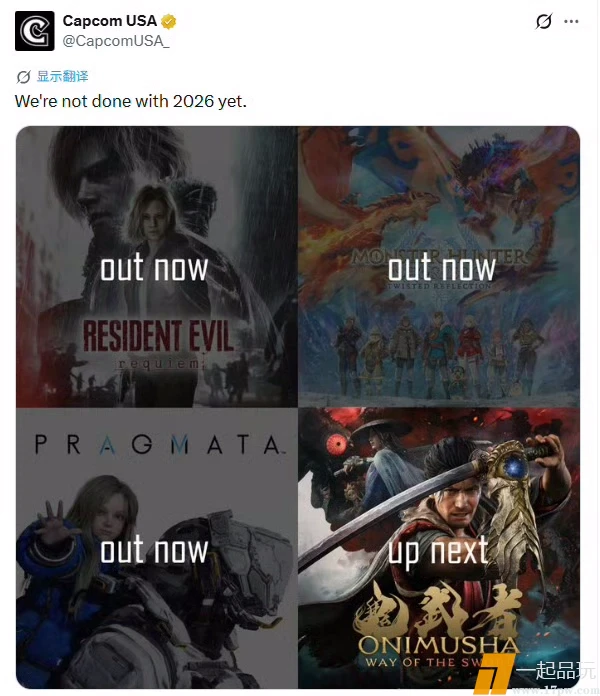Click the 显示翻译 show translation link
The image size is (600, 696).
[x=63, y=76]
